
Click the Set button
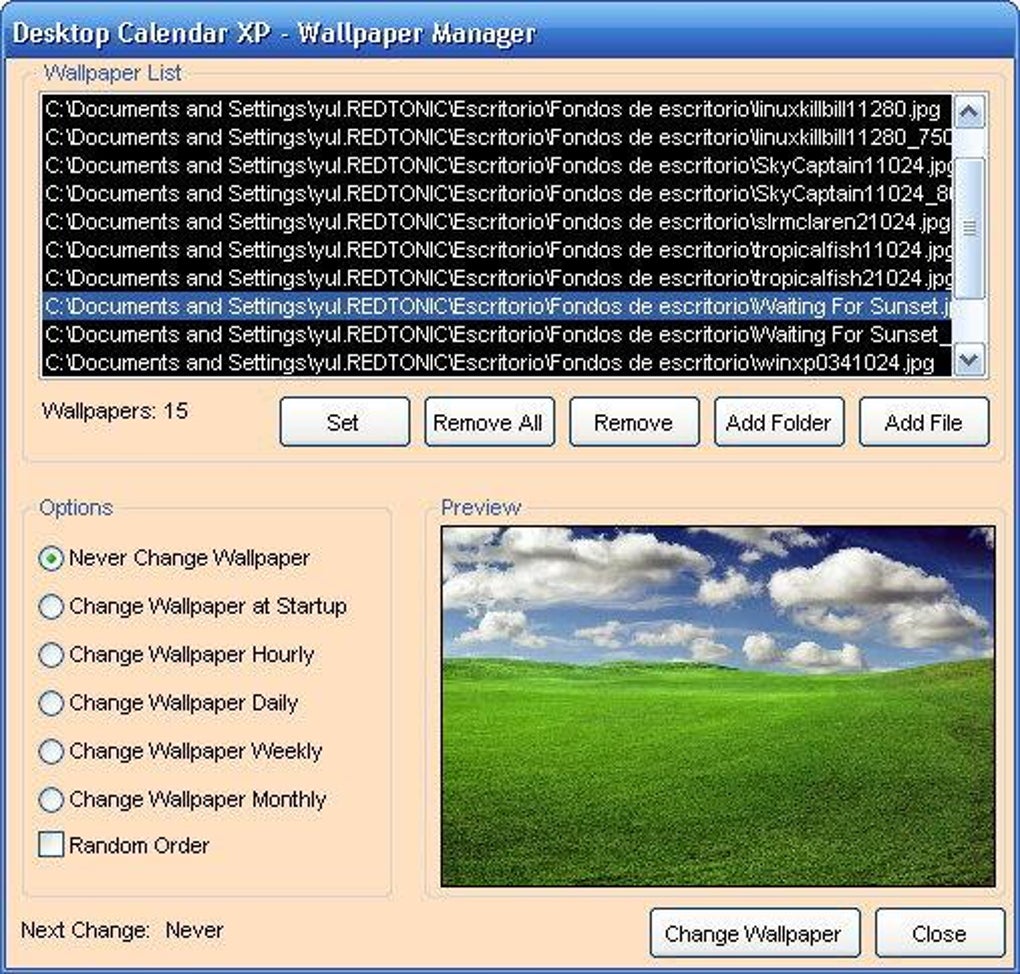tap(344, 422)
